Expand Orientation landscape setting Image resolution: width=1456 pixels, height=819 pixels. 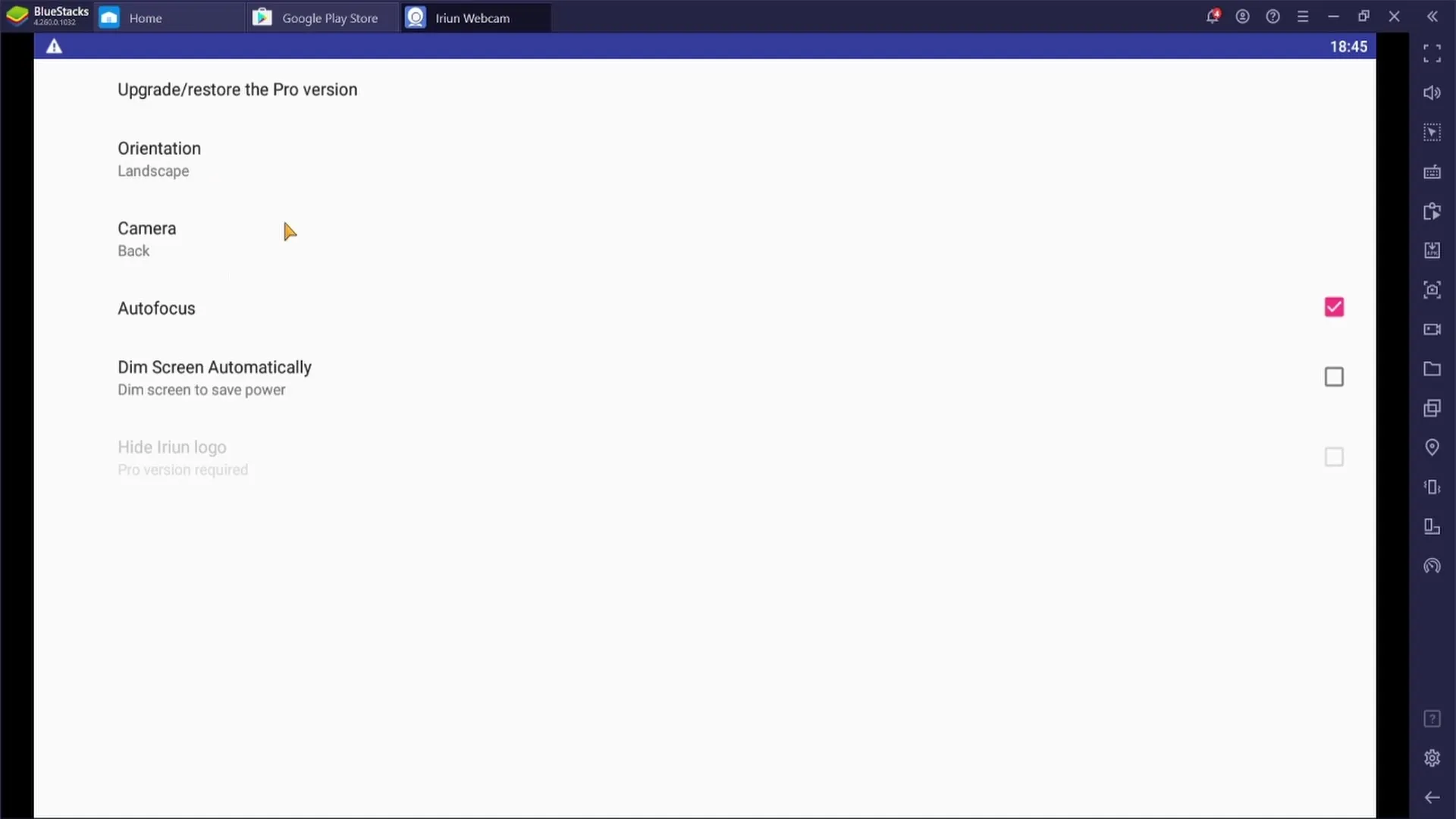tap(160, 158)
